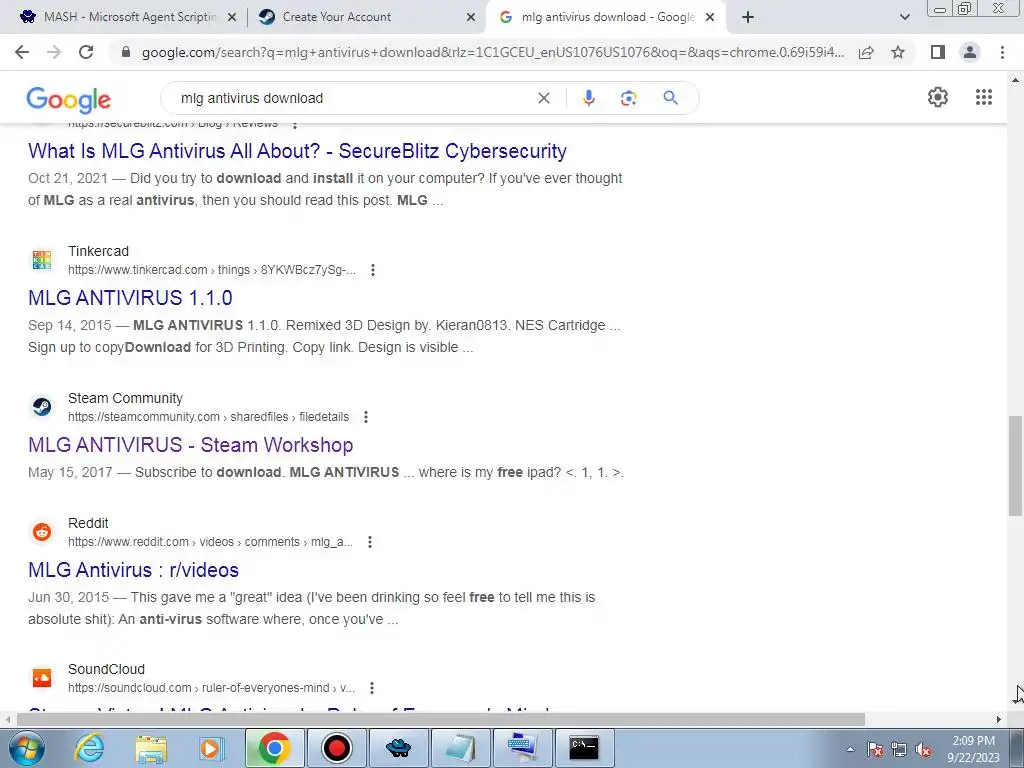Open SecureBlitz MLG Antivirus article link
This screenshot has width=1024, height=768.
pyautogui.click(x=297, y=151)
